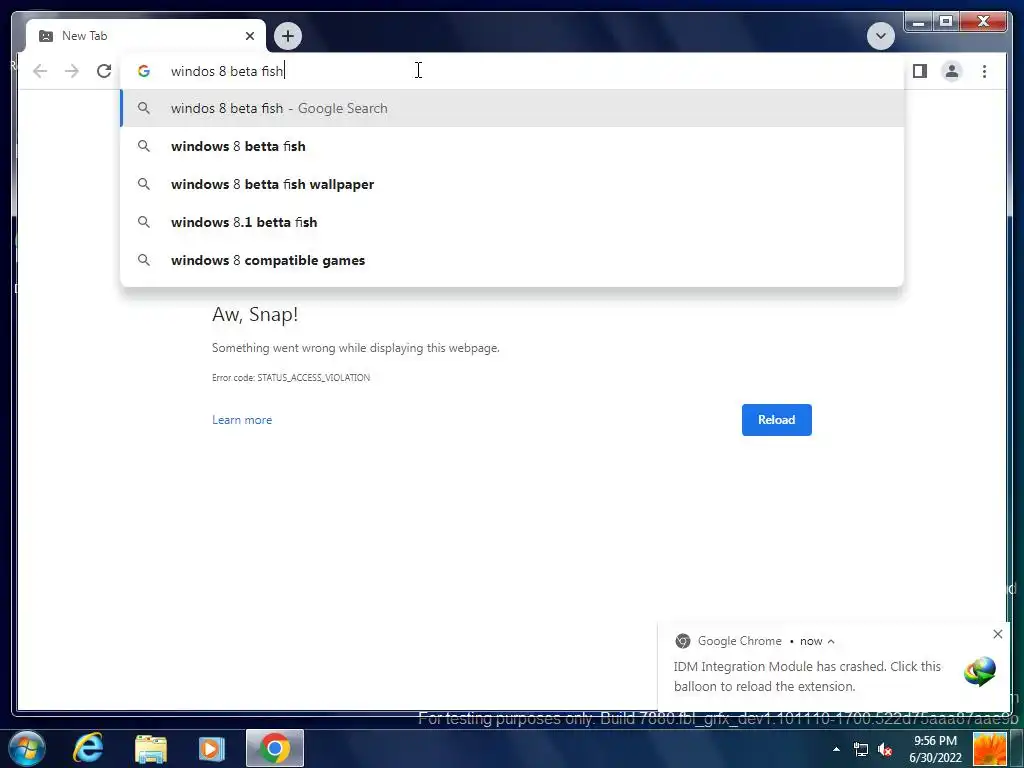Choose suggestion 'windows 8 betta fish'

(x=512, y=146)
